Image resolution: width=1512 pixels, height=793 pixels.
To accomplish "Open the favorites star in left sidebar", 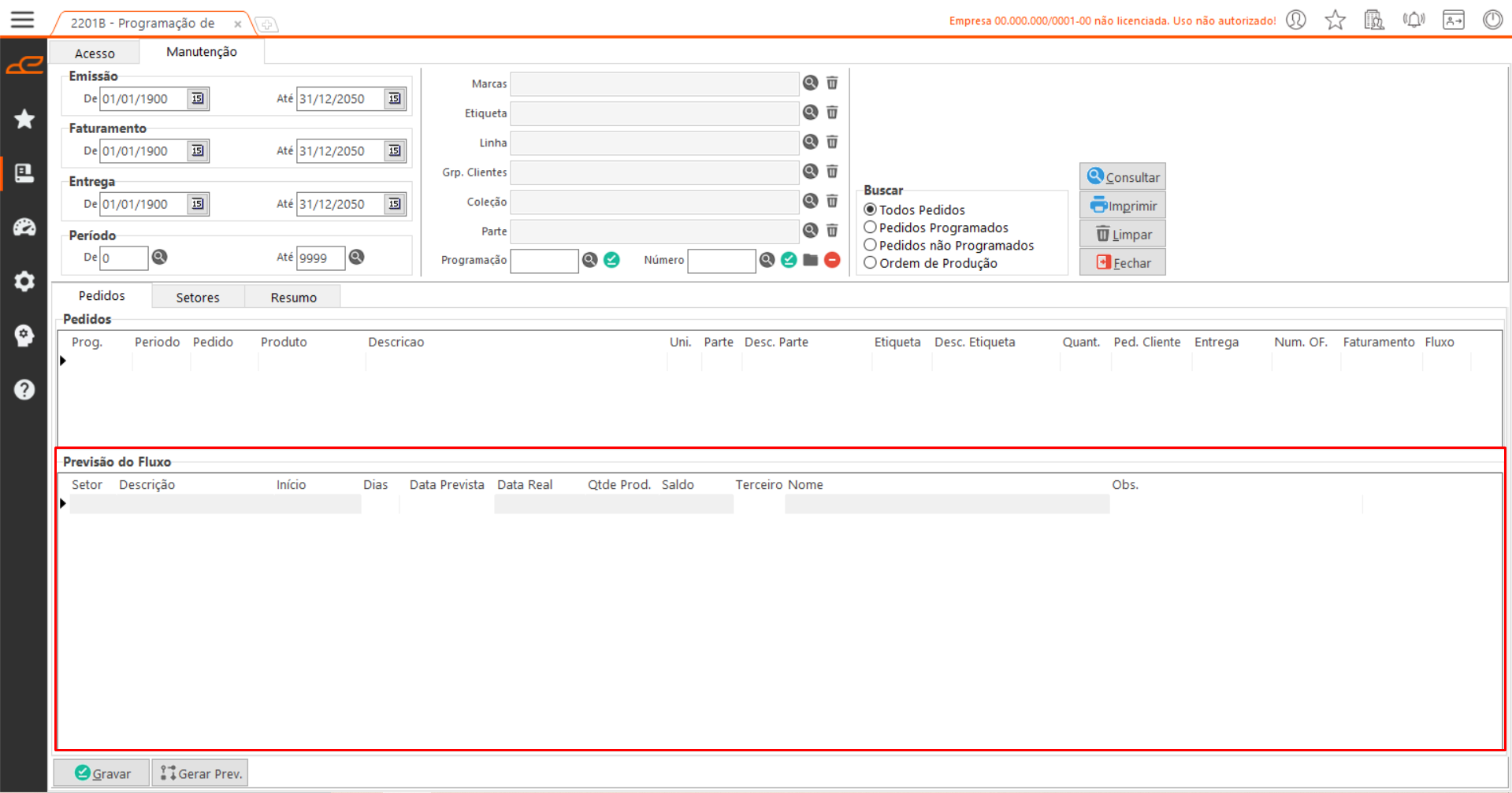I will [x=24, y=119].
